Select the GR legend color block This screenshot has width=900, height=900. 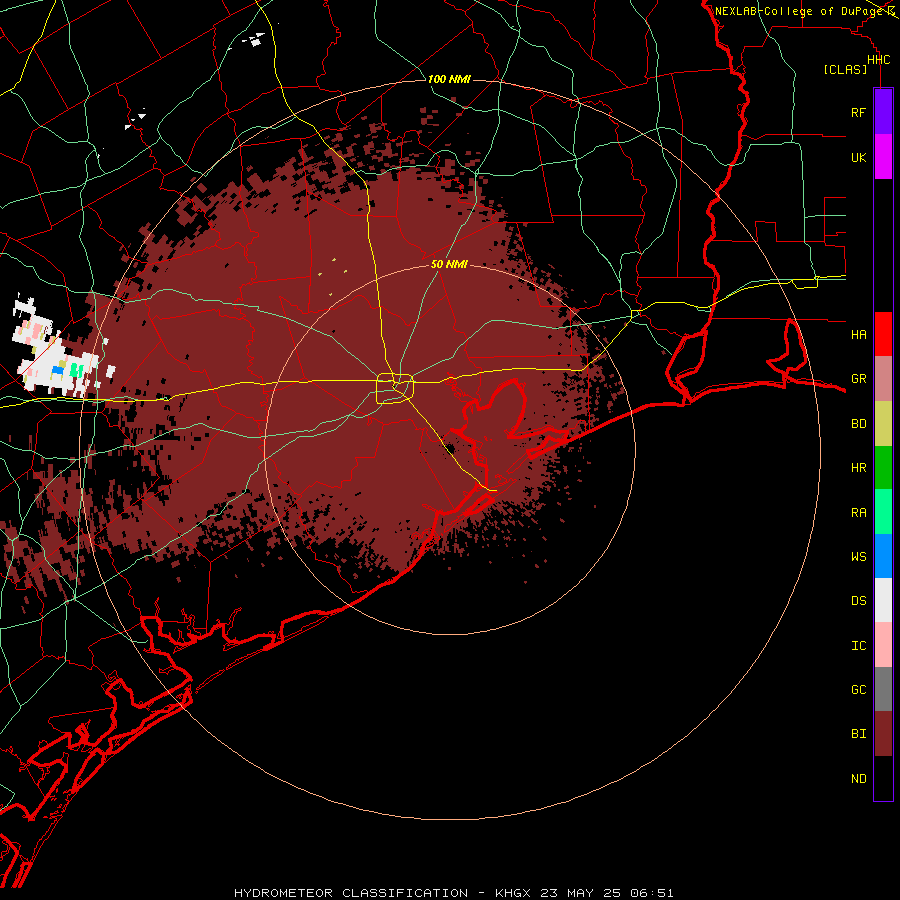coord(883,379)
